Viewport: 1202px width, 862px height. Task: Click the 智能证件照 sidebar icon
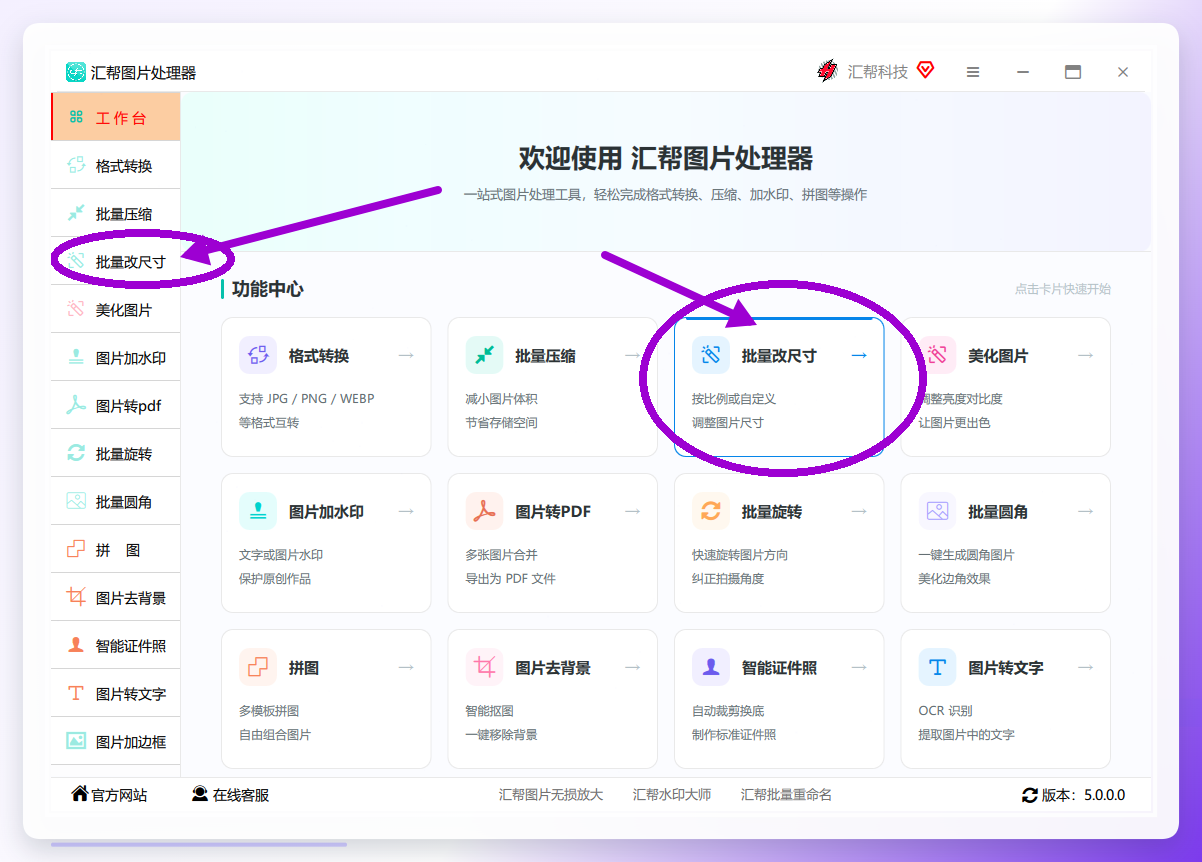pyautogui.click(x=76, y=646)
